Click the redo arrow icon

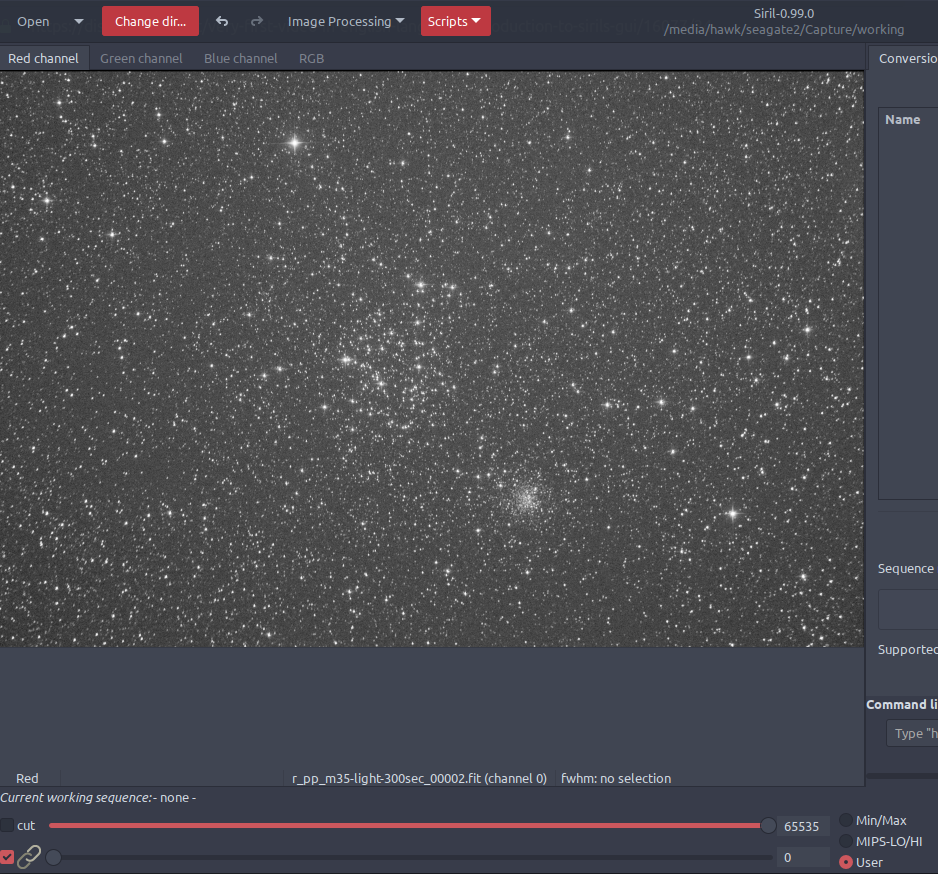pyautogui.click(x=257, y=21)
